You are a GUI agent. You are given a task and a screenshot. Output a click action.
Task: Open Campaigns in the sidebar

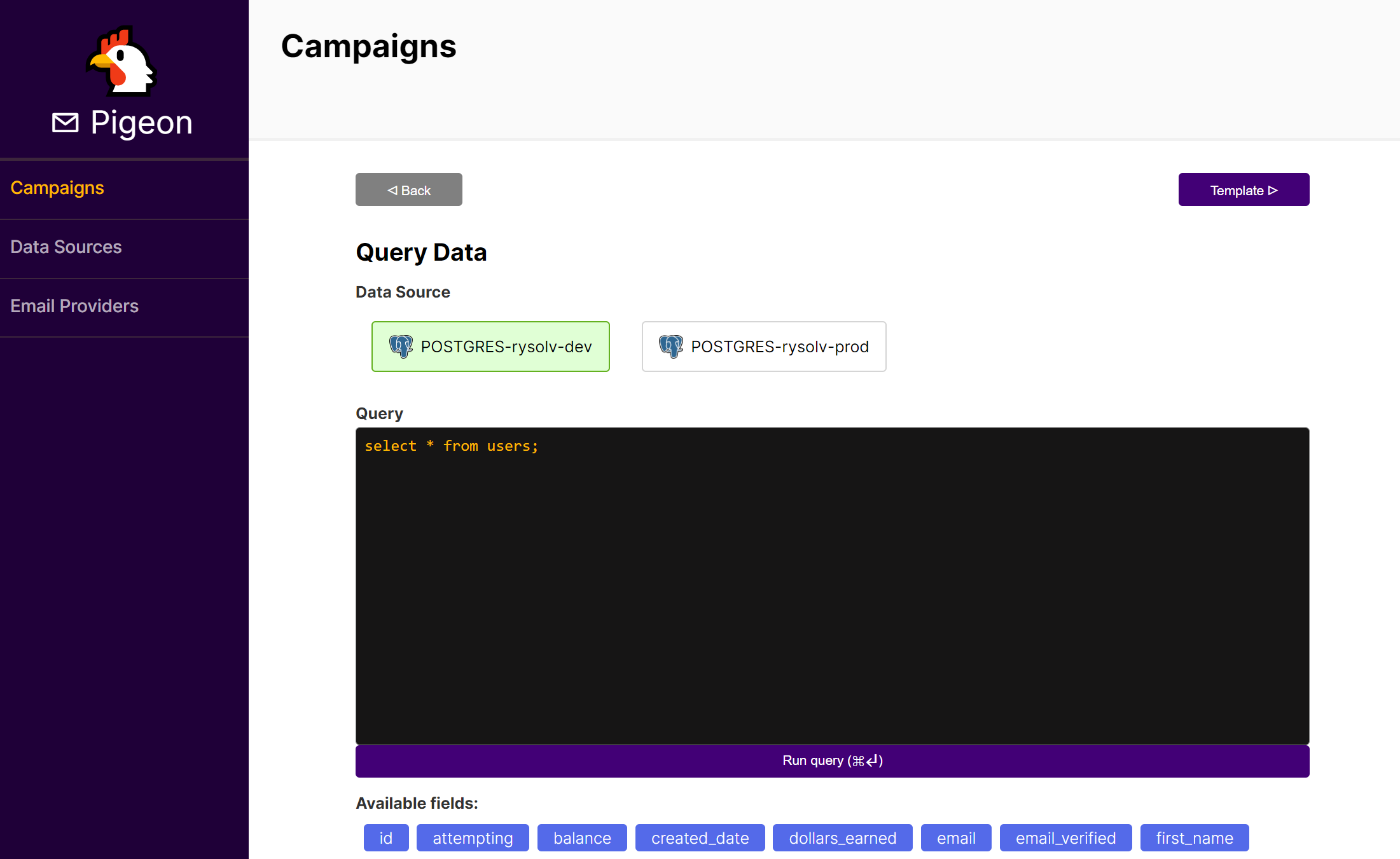tap(57, 188)
